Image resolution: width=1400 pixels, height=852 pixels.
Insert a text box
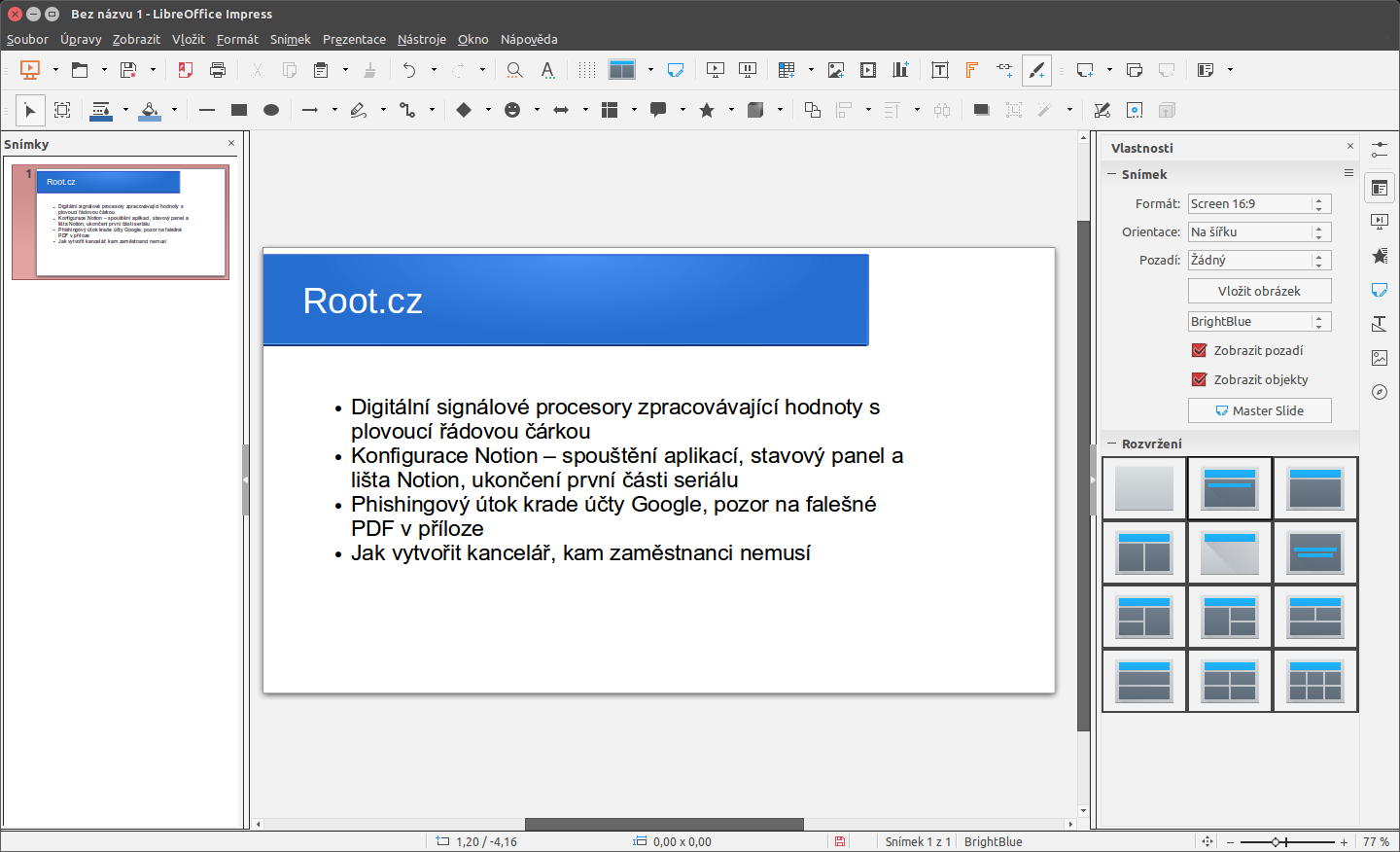[940, 69]
